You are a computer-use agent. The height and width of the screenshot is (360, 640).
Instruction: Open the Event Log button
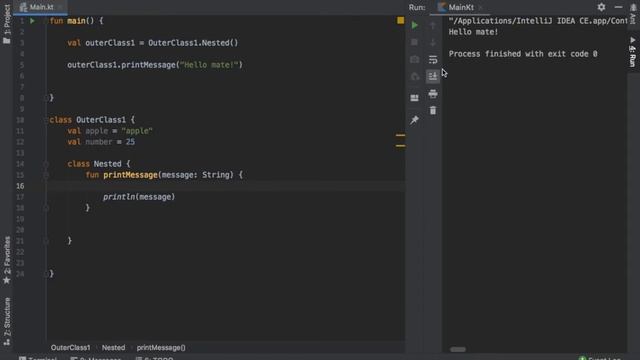coord(600,358)
